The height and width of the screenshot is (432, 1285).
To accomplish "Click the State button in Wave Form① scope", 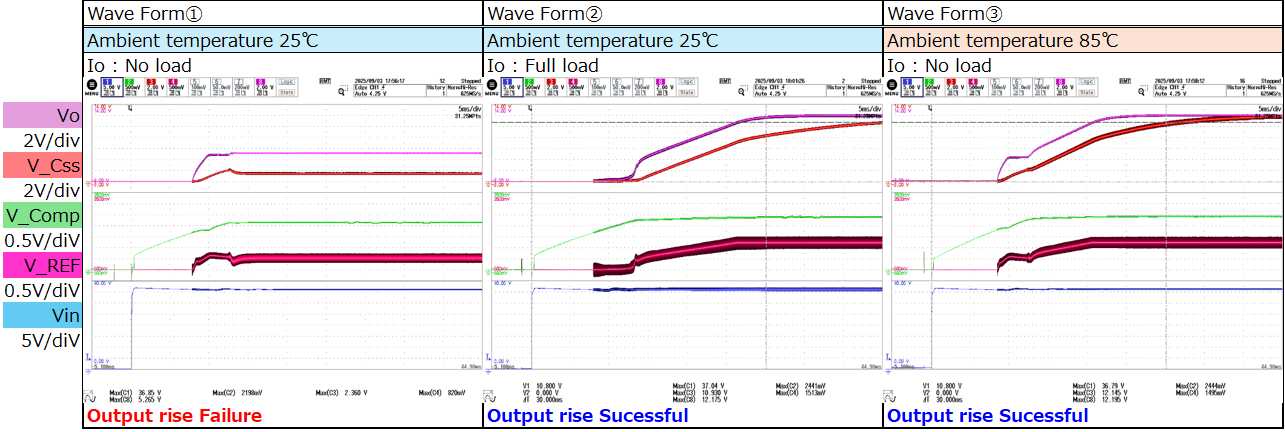I will [287, 93].
